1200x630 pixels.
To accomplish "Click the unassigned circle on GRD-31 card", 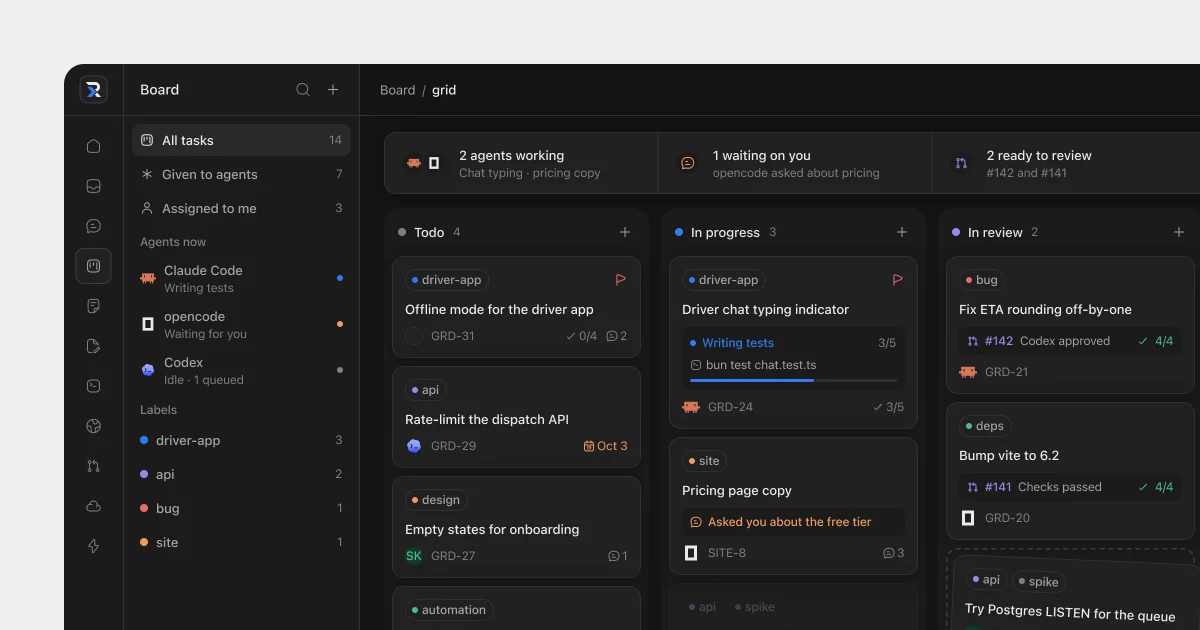I will click(414, 336).
